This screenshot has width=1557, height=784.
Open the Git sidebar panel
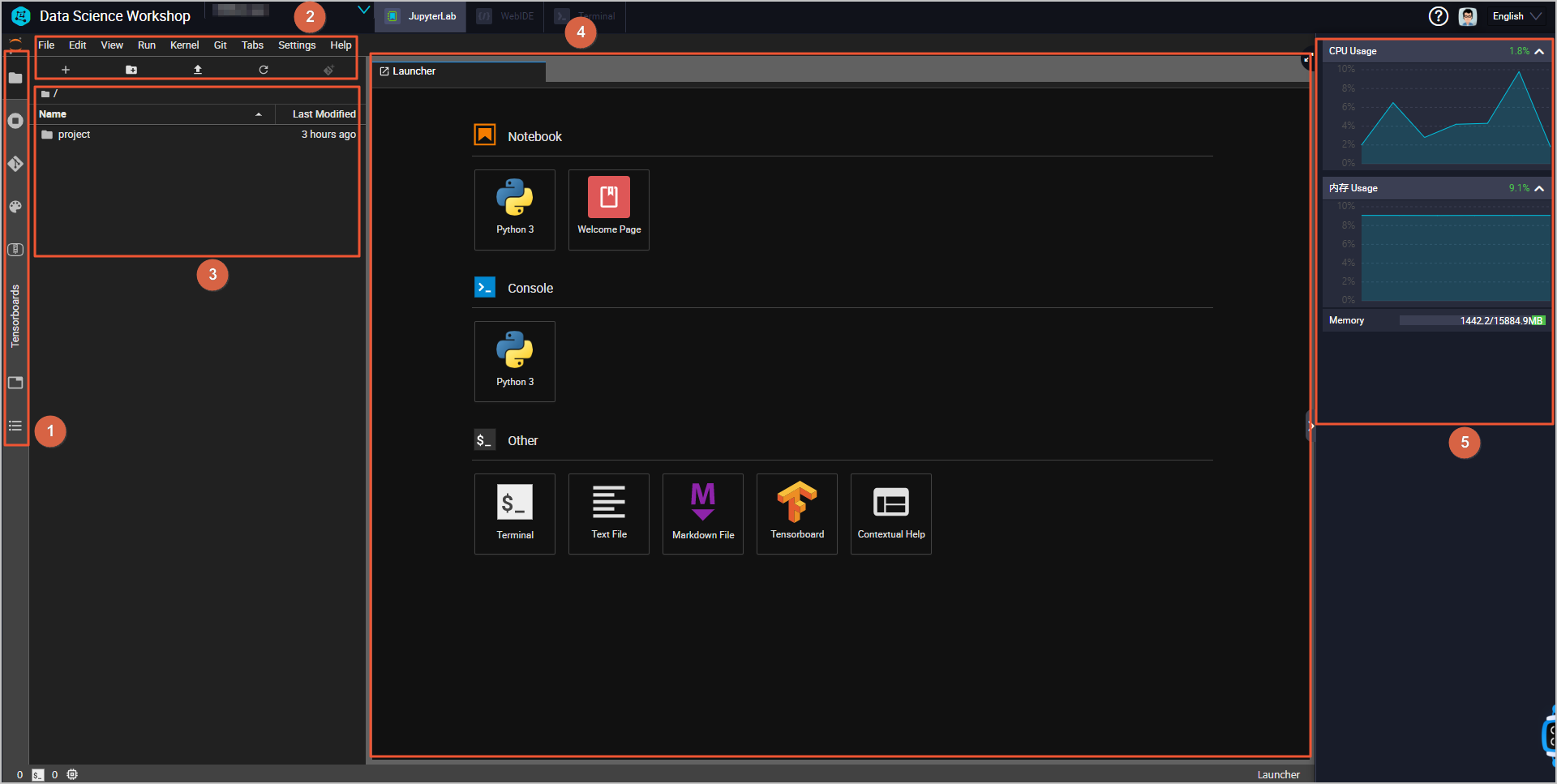15,164
